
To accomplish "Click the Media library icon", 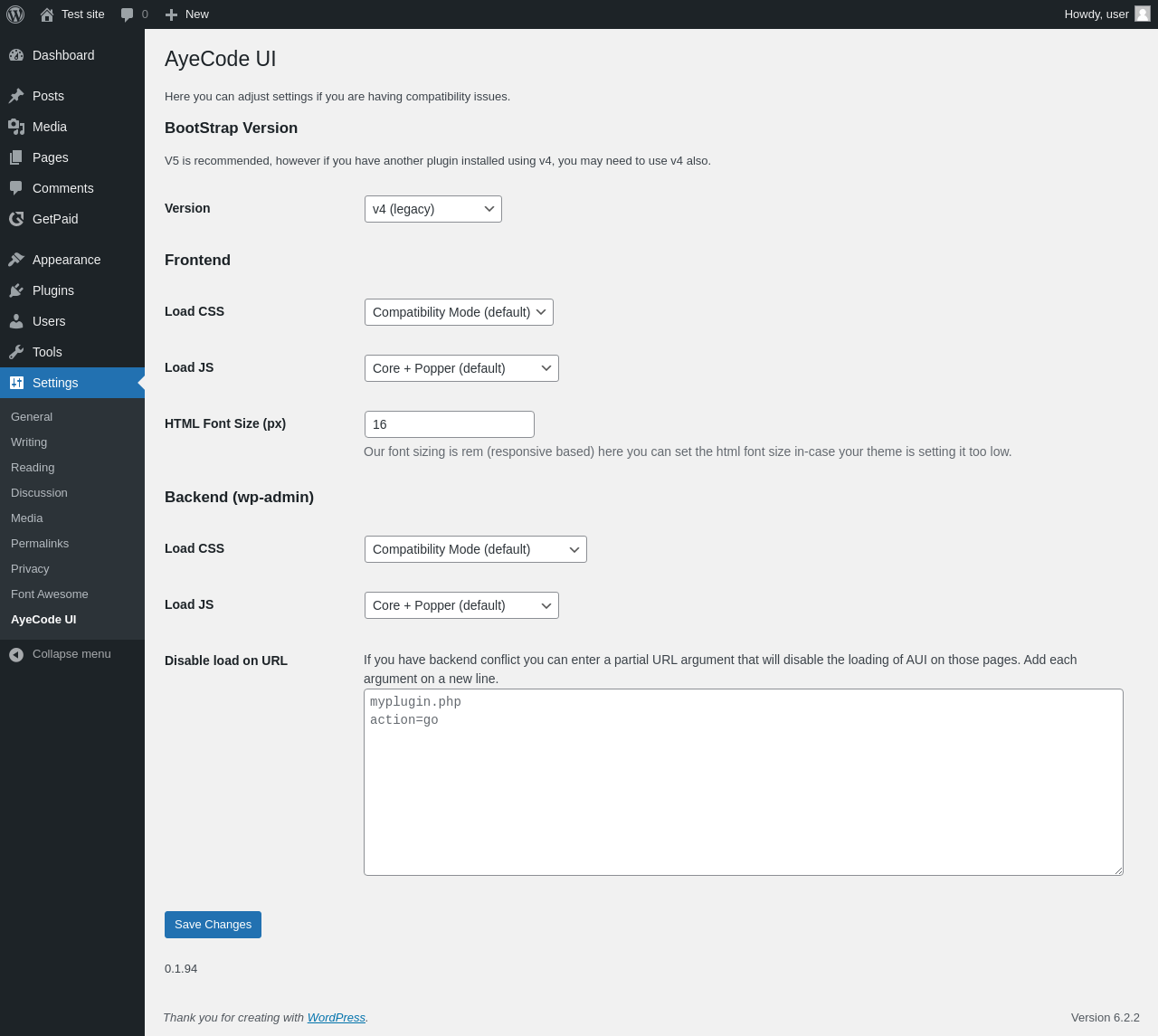I will 16,127.
